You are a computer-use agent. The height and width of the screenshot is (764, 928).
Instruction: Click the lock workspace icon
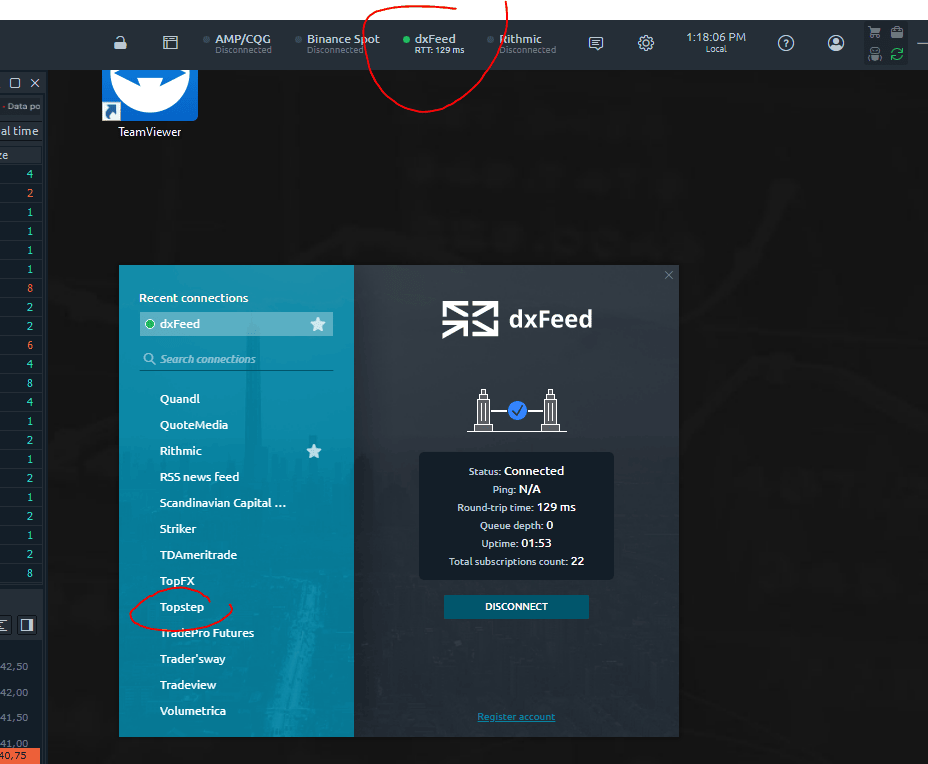point(120,43)
